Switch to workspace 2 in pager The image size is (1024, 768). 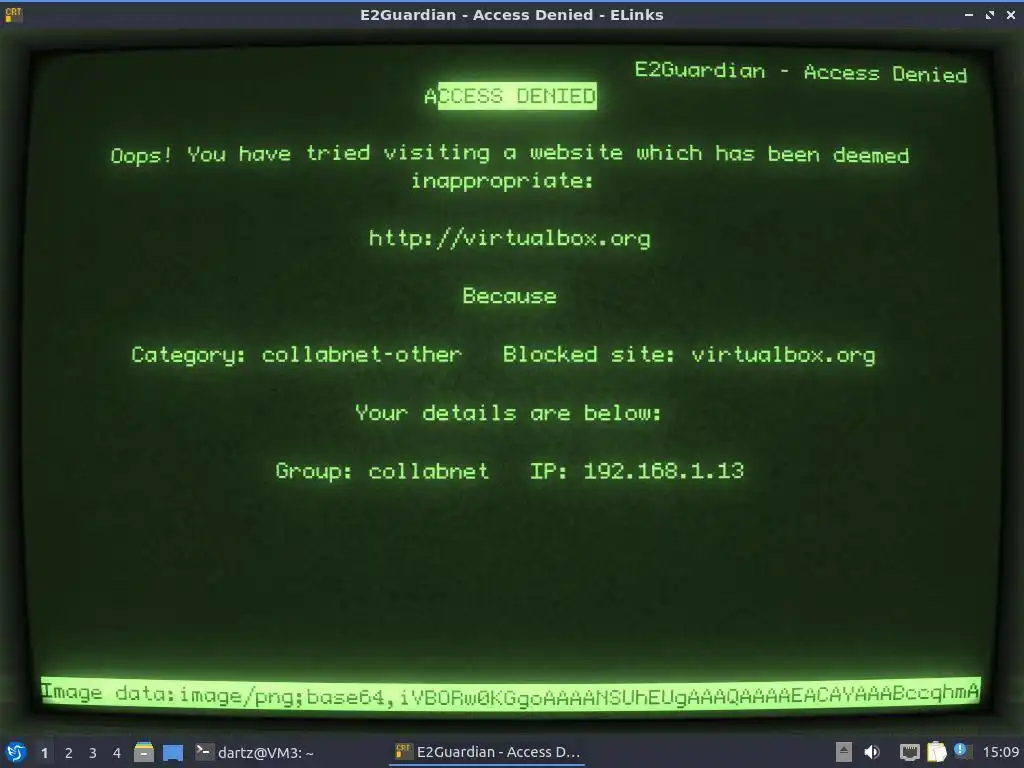click(69, 753)
